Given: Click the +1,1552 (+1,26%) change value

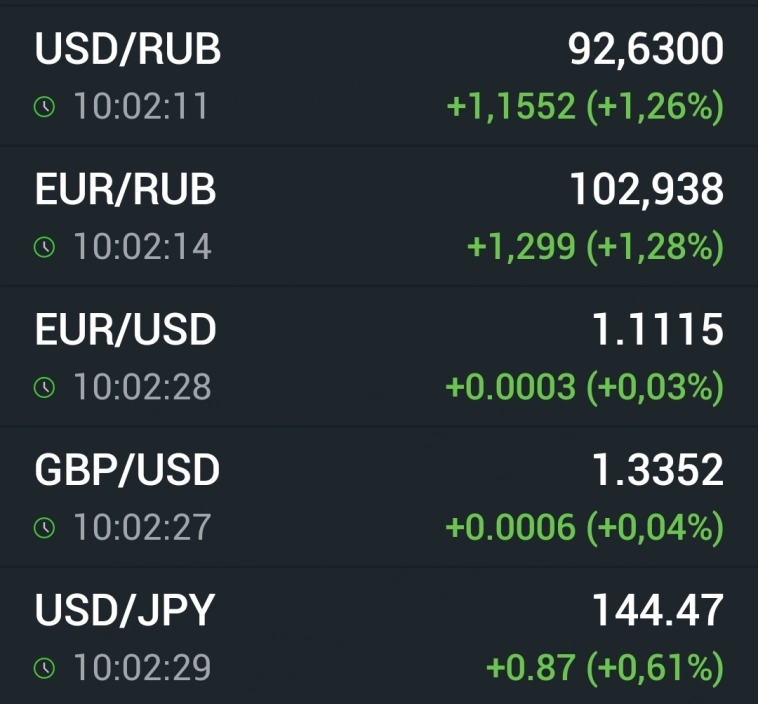Looking at the screenshot, I should click(x=584, y=107).
